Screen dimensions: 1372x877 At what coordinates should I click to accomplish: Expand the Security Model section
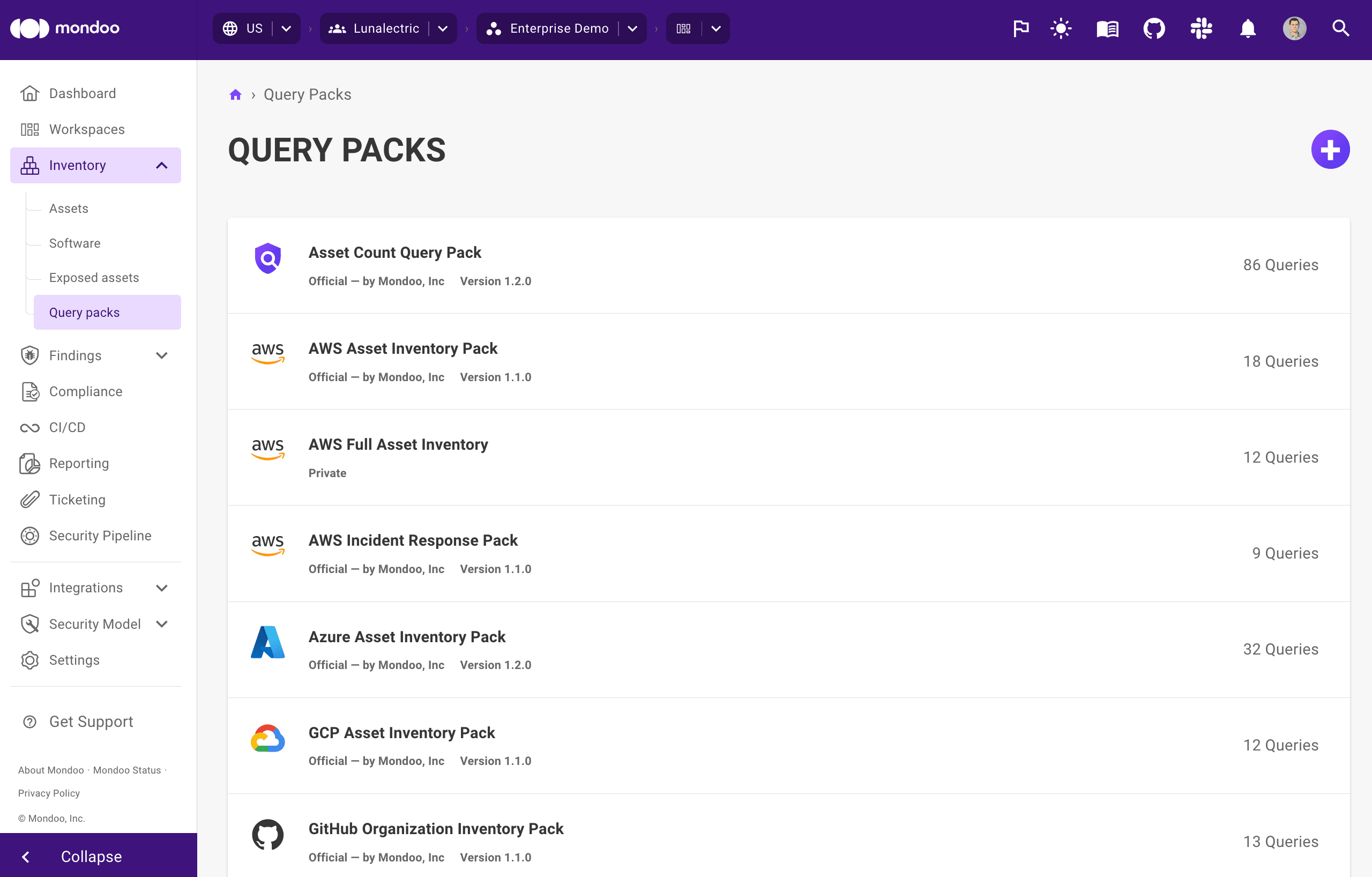pyautogui.click(x=161, y=624)
